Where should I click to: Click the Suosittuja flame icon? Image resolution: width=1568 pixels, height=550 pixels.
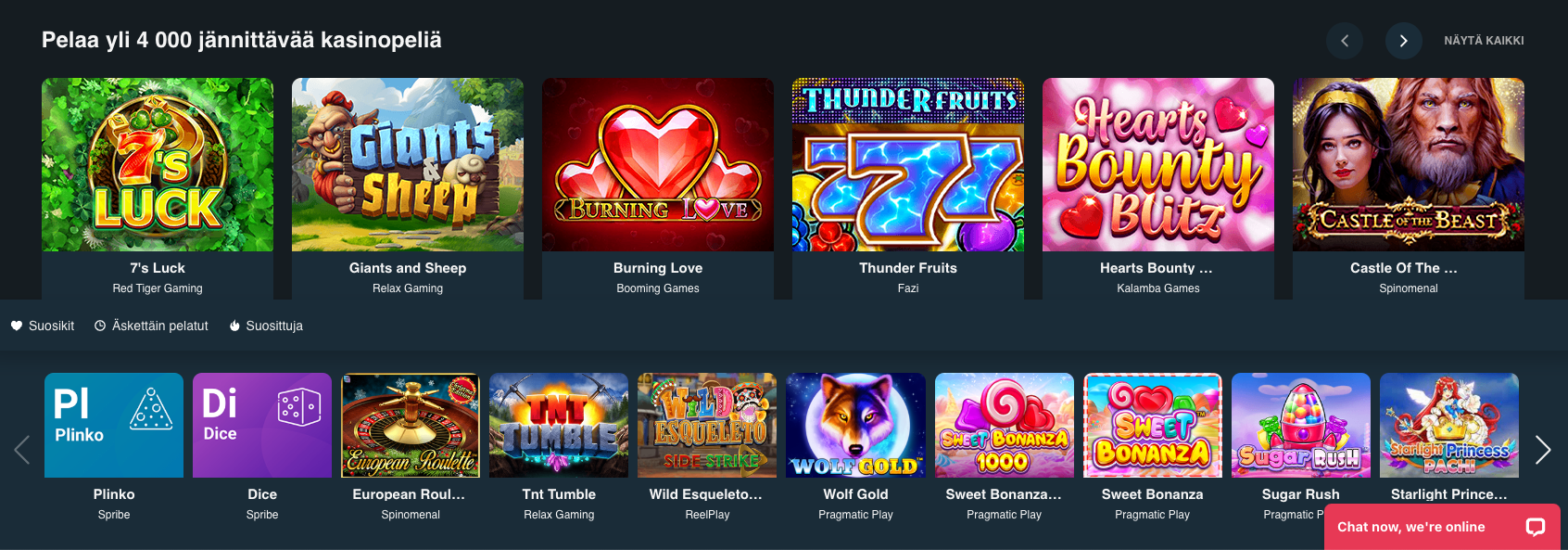point(234,326)
